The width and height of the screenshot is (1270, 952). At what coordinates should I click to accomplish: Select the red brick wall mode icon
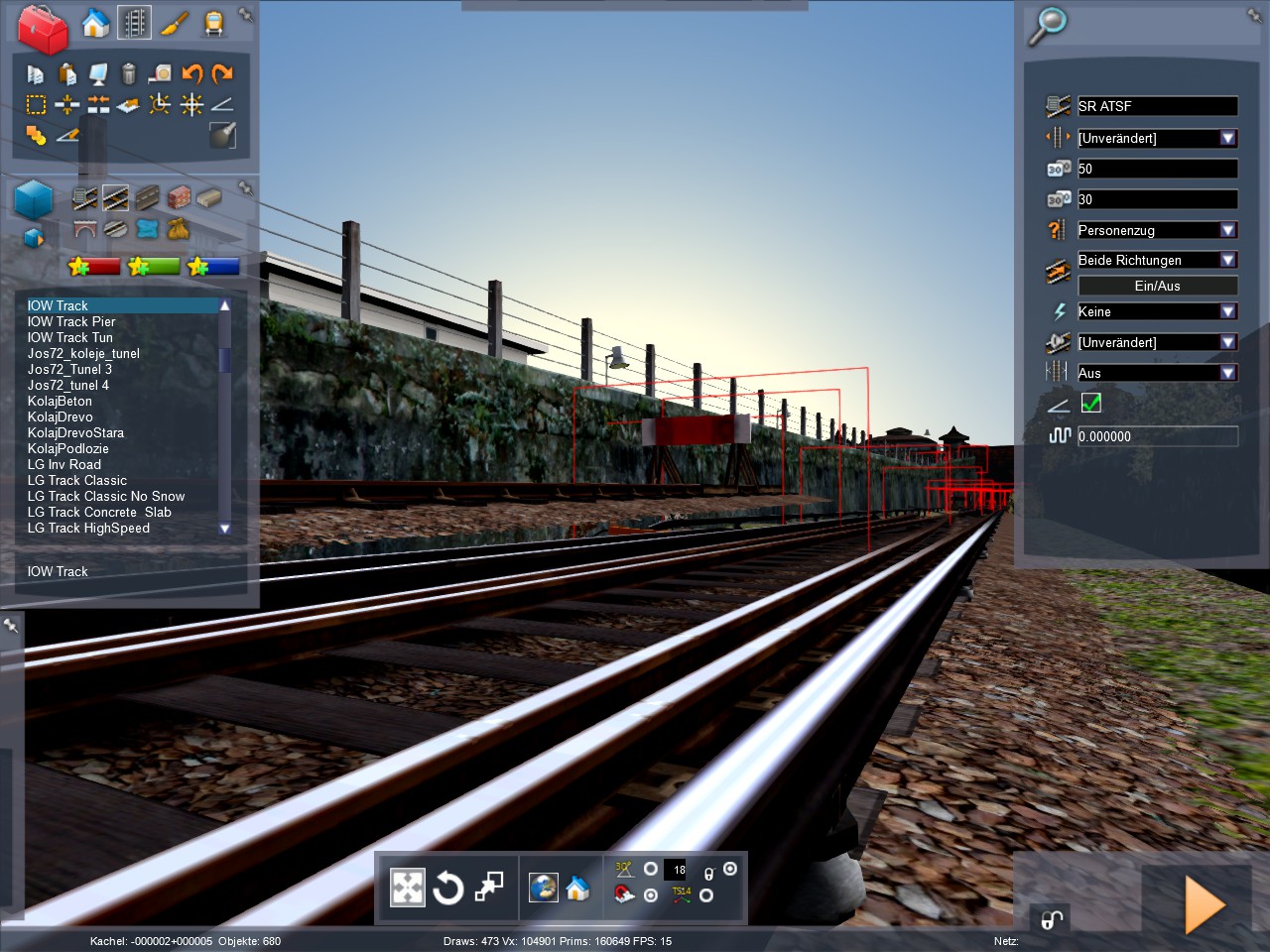(179, 198)
